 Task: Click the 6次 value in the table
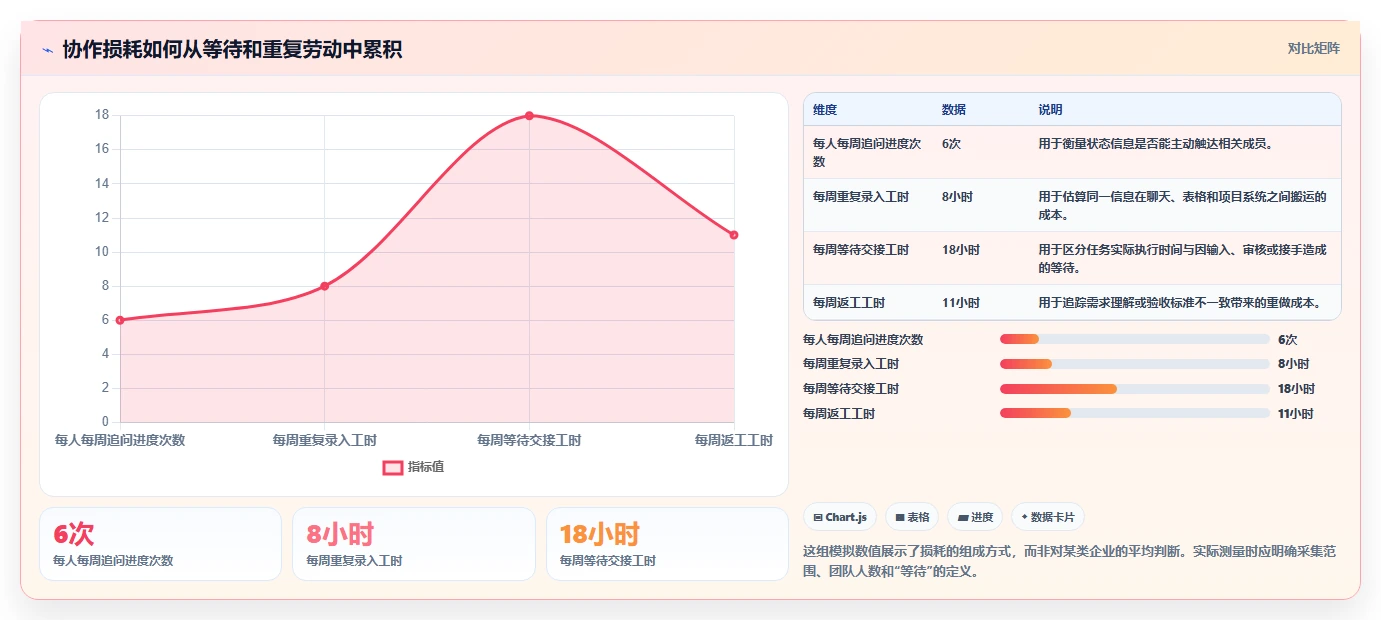coord(951,143)
